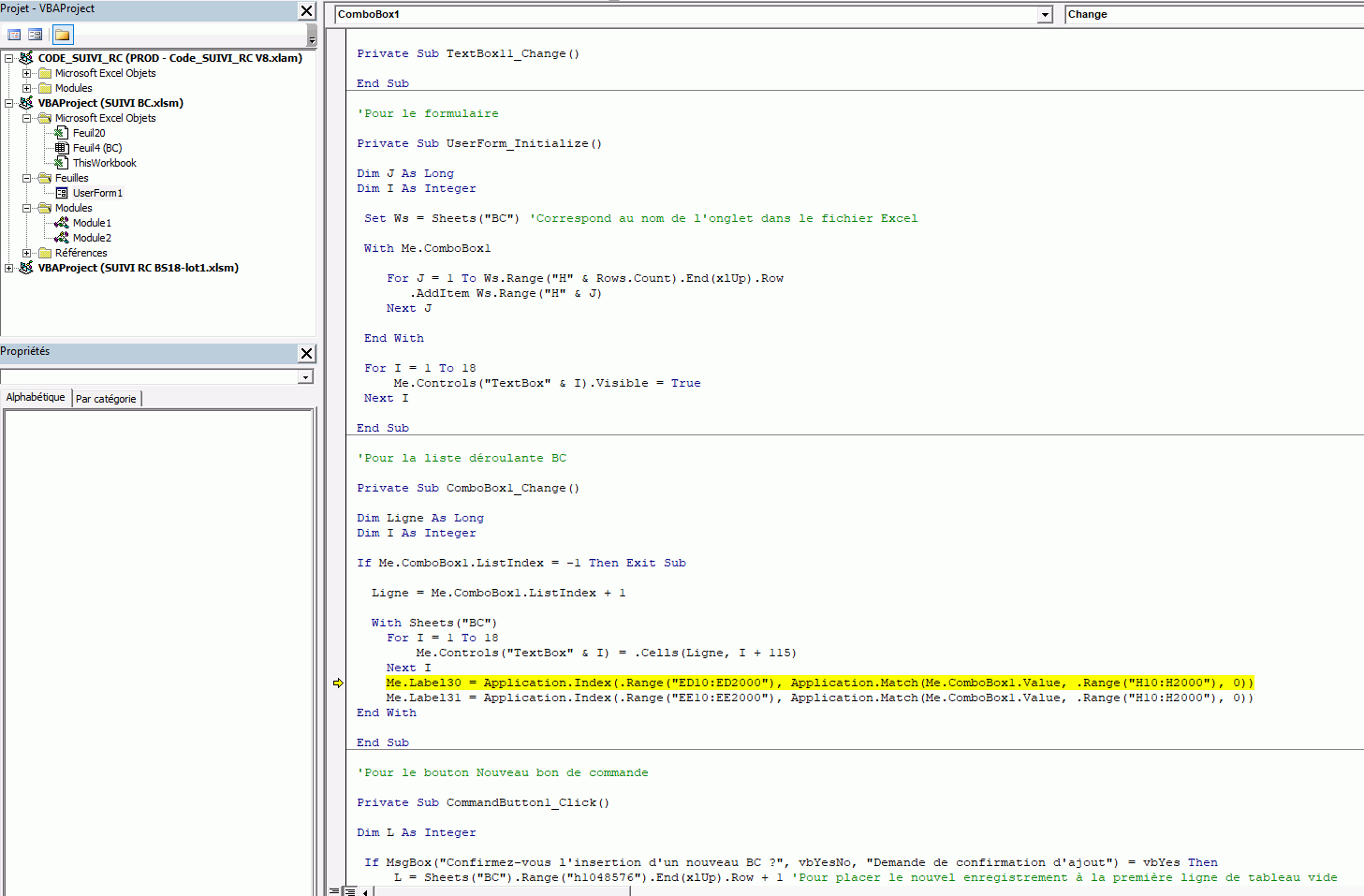The image size is (1364, 896).
Task: Close the Propriétés panel
Action: [x=306, y=353]
